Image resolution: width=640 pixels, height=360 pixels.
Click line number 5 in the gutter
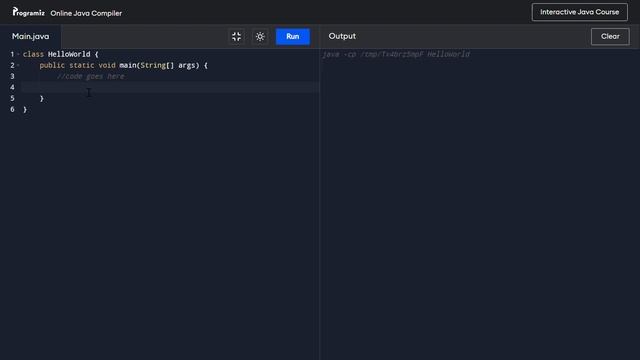point(12,98)
